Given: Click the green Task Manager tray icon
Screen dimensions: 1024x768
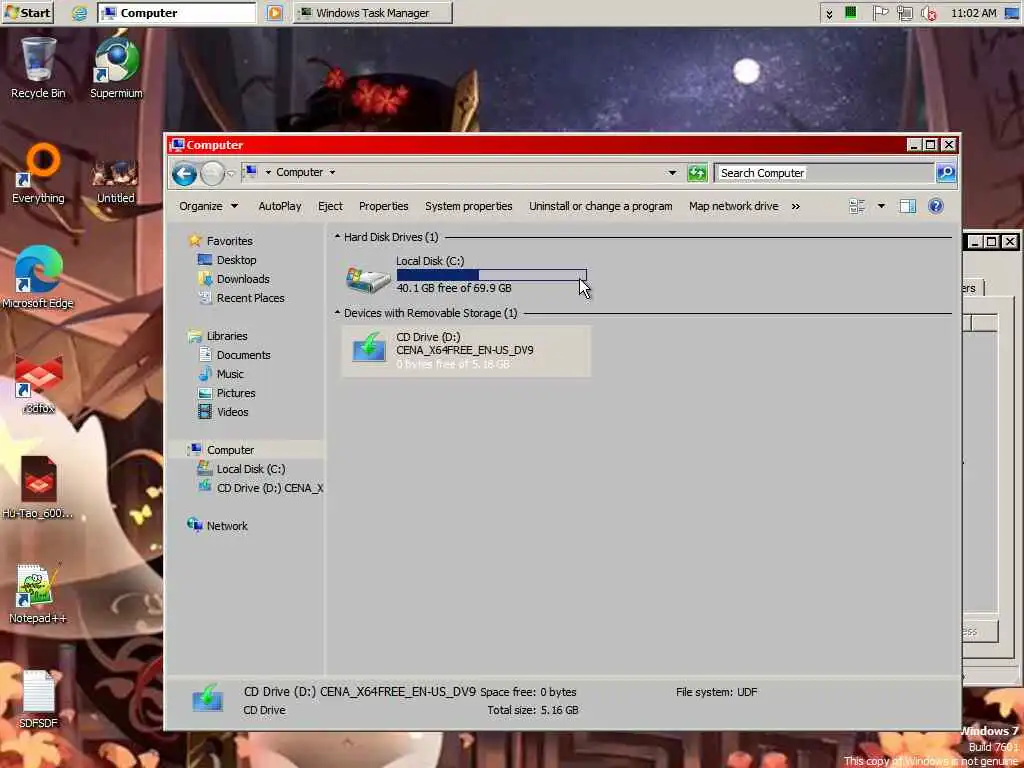Looking at the screenshot, I should coord(850,12).
